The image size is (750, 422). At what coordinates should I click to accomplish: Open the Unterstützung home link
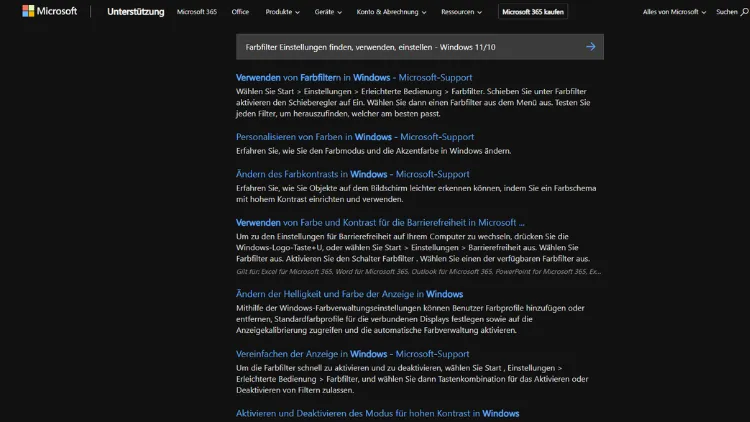(x=135, y=11)
